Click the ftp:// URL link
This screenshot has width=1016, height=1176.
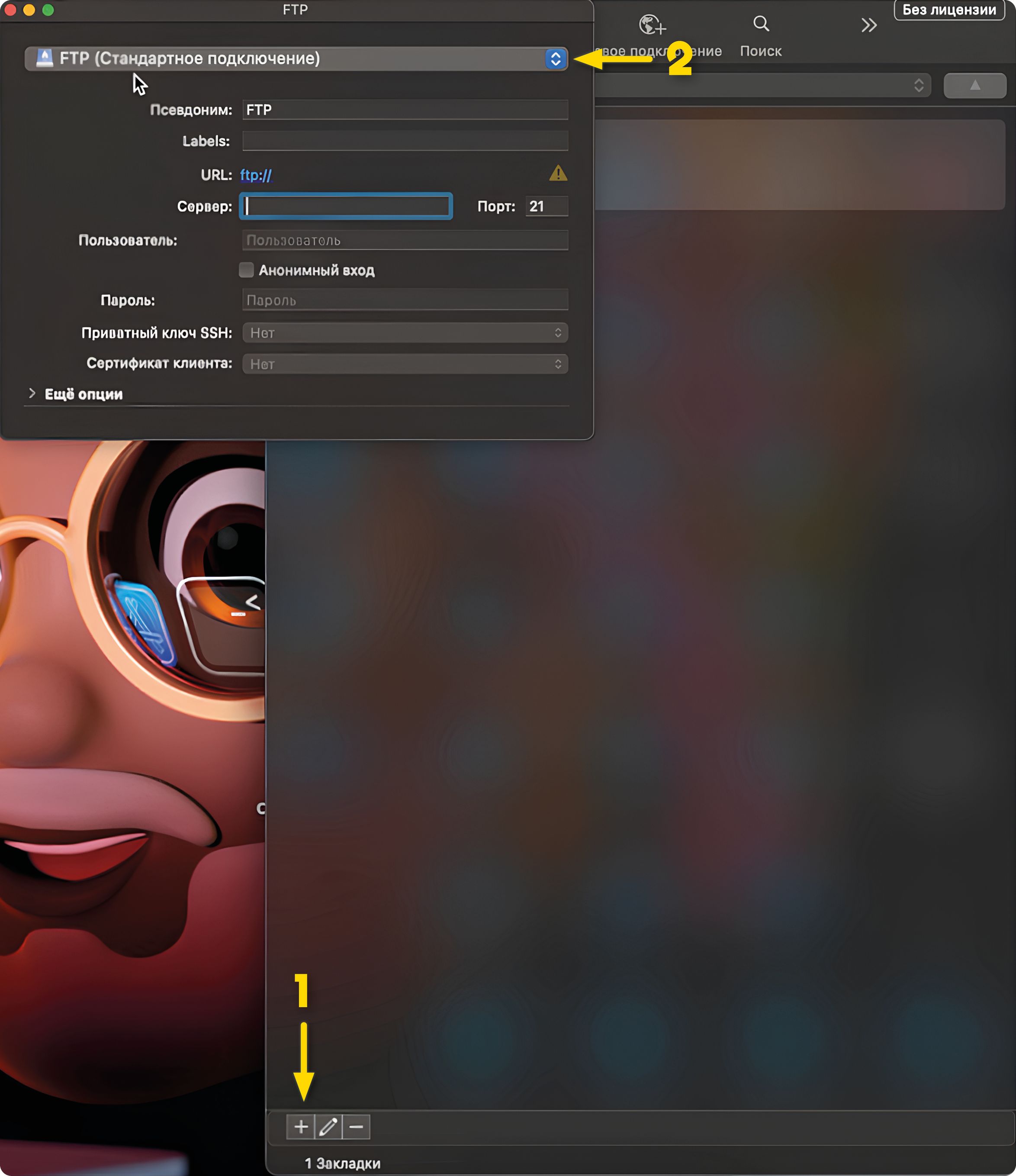tap(256, 175)
